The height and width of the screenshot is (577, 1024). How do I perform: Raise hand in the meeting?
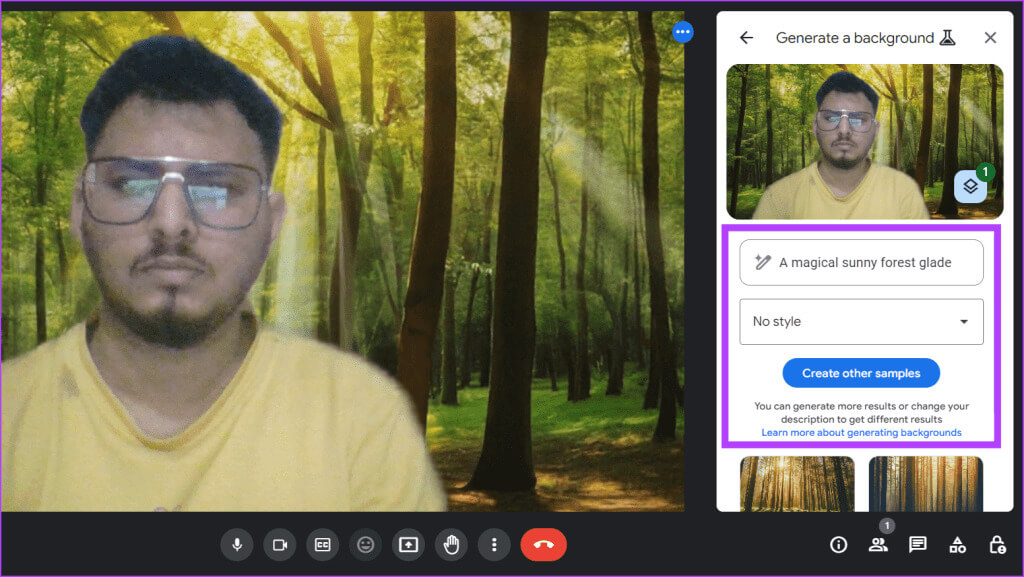(451, 544)
